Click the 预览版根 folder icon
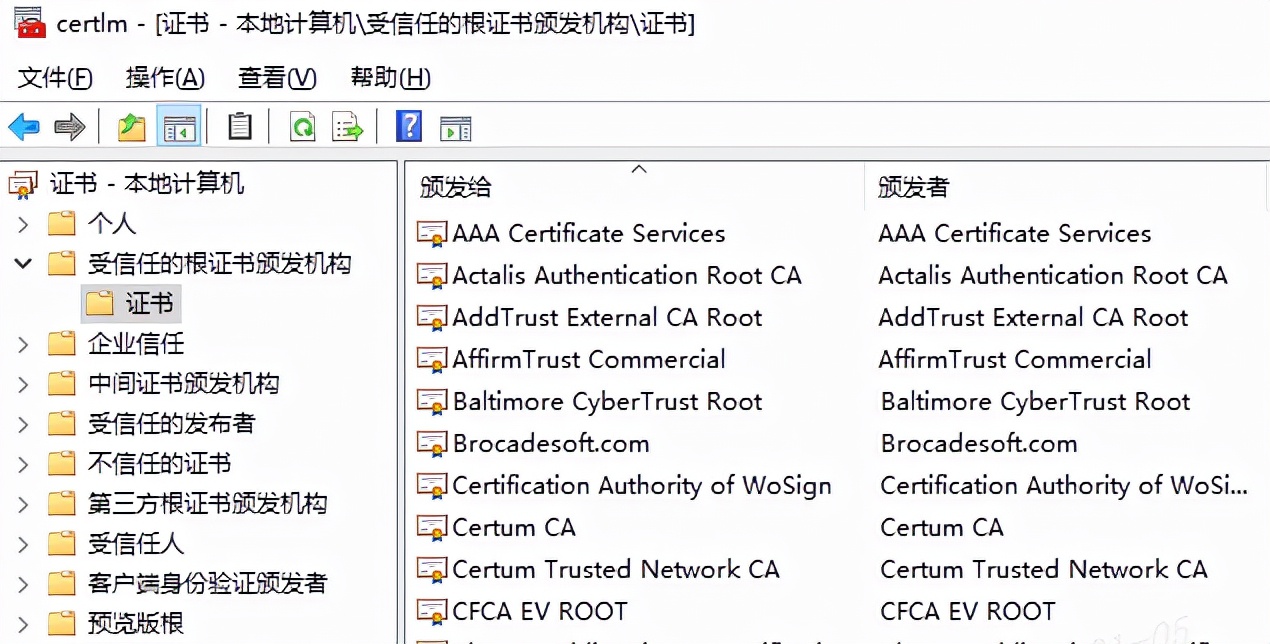The width and height of the screenshot is (1270, 644). pos(62,624)
